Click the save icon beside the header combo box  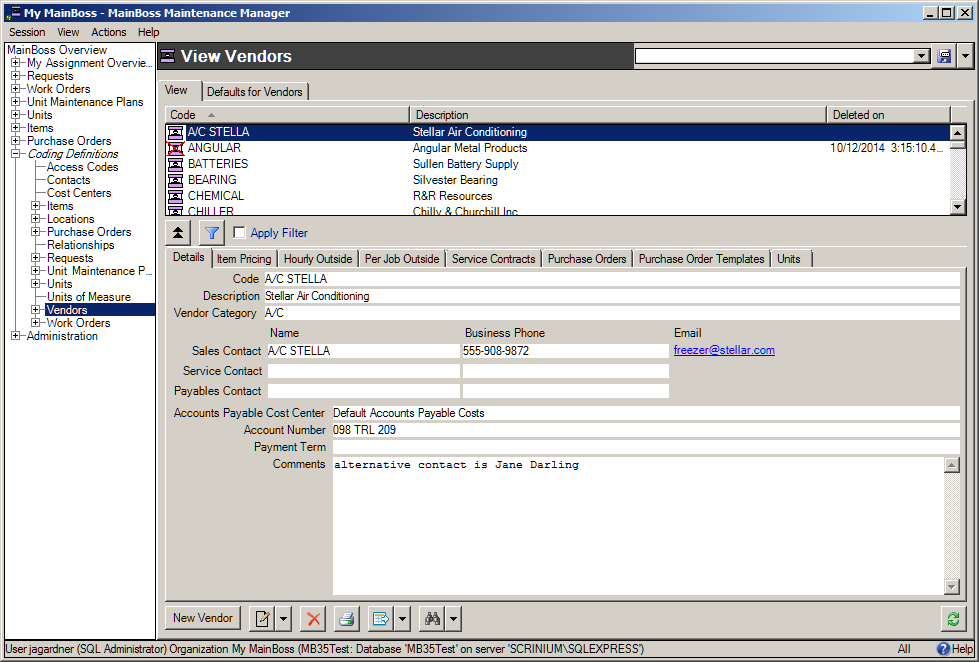click(x=944, y=56)
